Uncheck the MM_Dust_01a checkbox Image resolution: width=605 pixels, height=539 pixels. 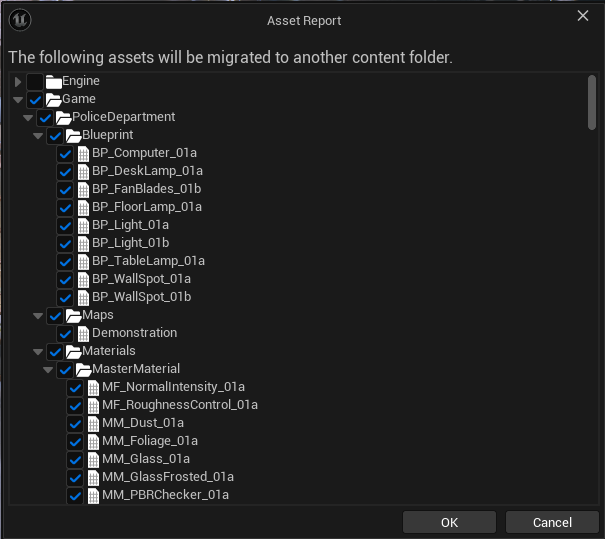pos(75,423)
